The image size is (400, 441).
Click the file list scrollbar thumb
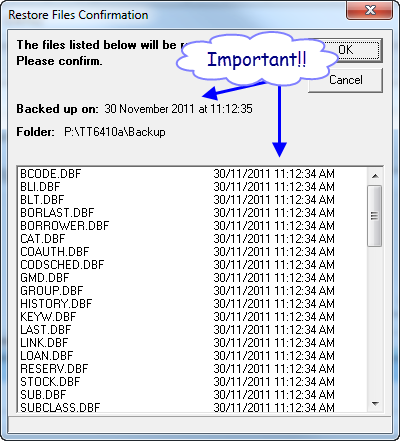tap(375, 216)
